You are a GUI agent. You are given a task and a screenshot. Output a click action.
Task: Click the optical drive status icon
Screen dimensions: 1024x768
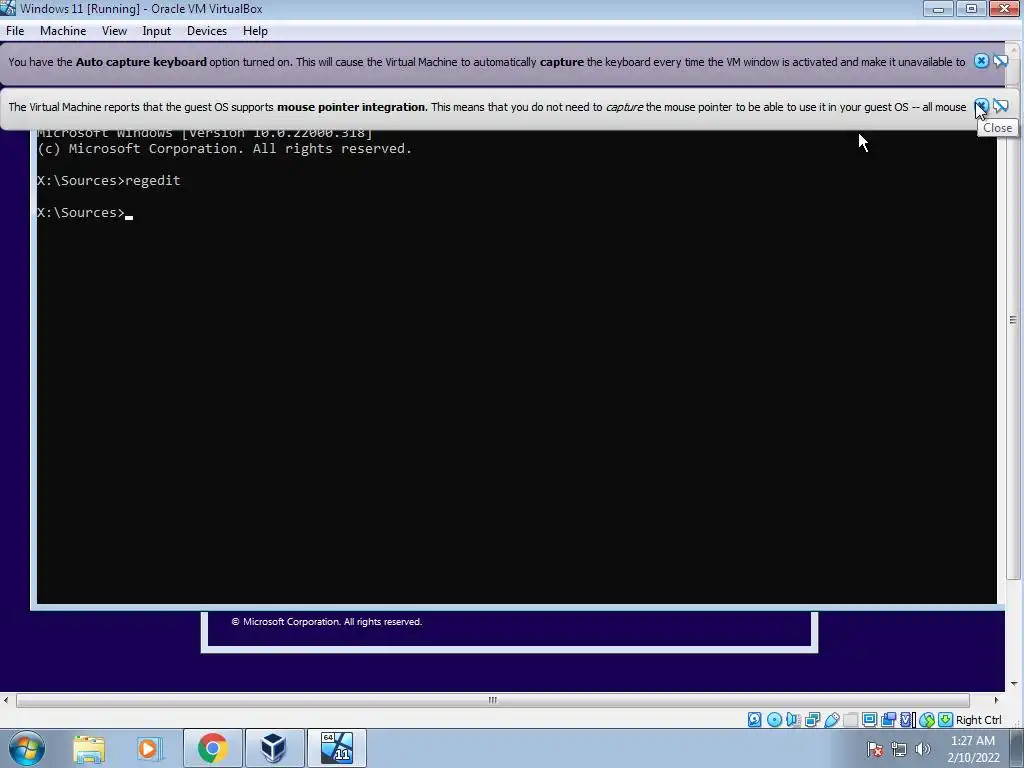click(x=774, y=720)
